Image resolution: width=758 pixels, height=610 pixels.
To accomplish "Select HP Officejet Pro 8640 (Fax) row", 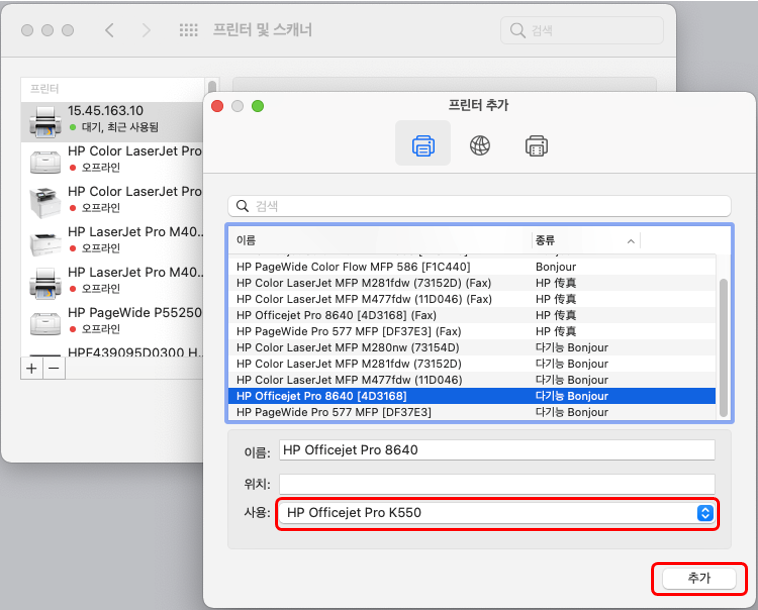I will pyautogui.click(x=472, y=315).
